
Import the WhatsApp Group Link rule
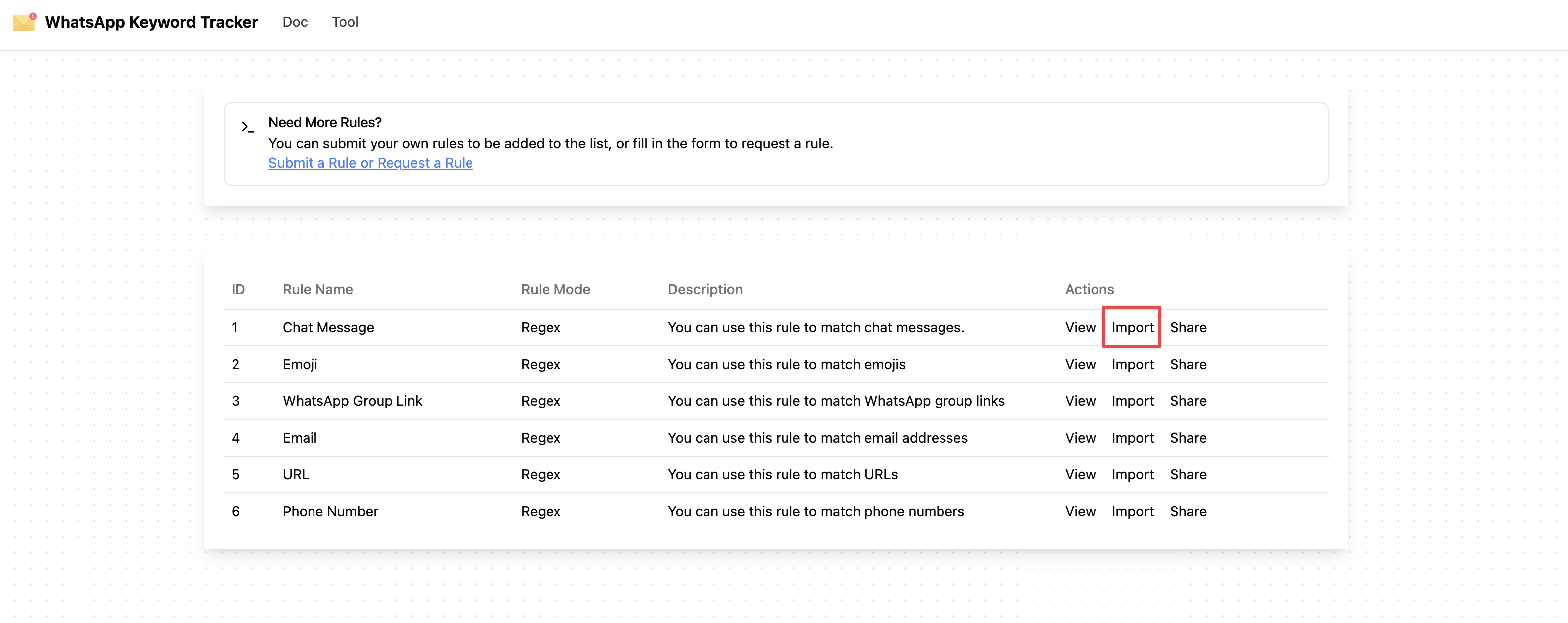(1132, 401)
